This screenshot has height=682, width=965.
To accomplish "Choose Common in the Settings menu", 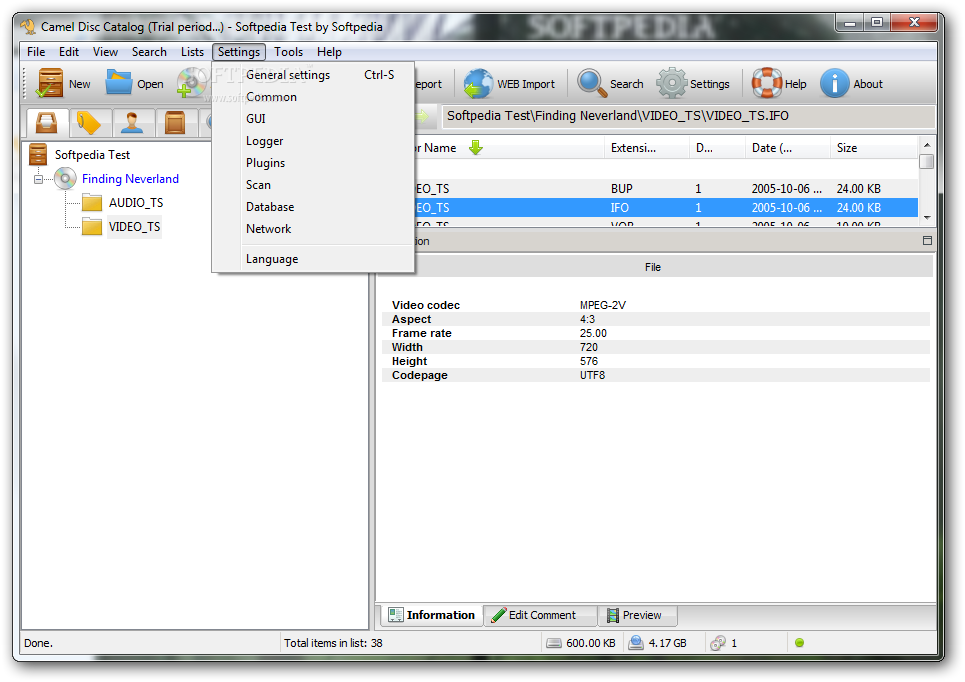I will [313, 97].
